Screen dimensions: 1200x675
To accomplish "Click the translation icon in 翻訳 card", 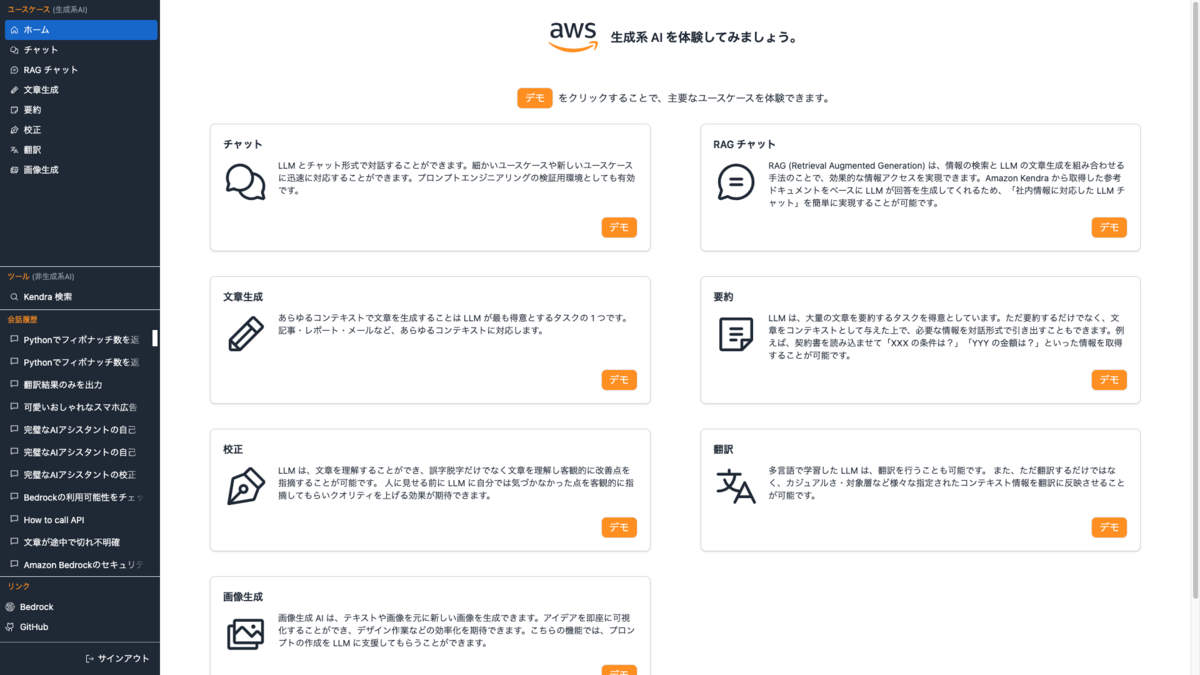I will 736,486.
